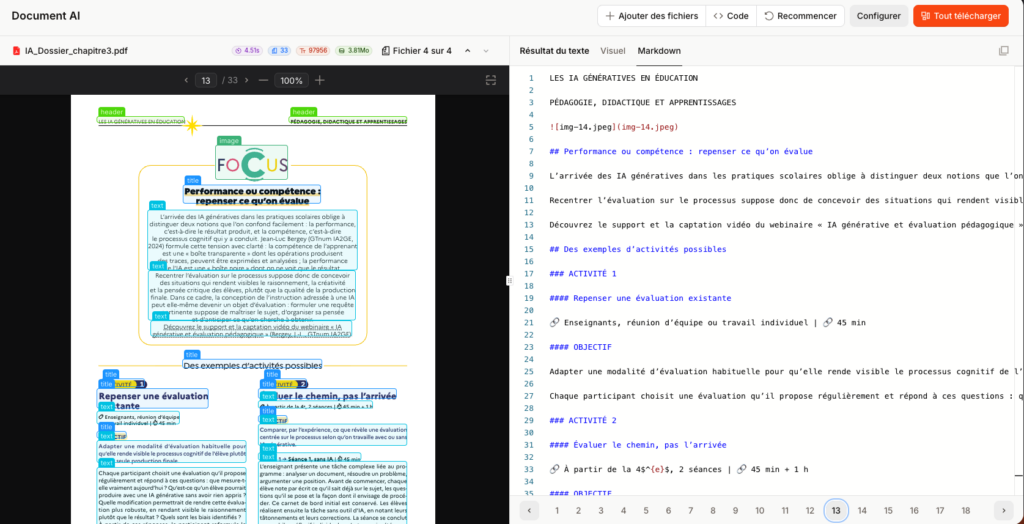Click the Document AI title
This screenshot has width=1024, height=524.
click(46, 16)
